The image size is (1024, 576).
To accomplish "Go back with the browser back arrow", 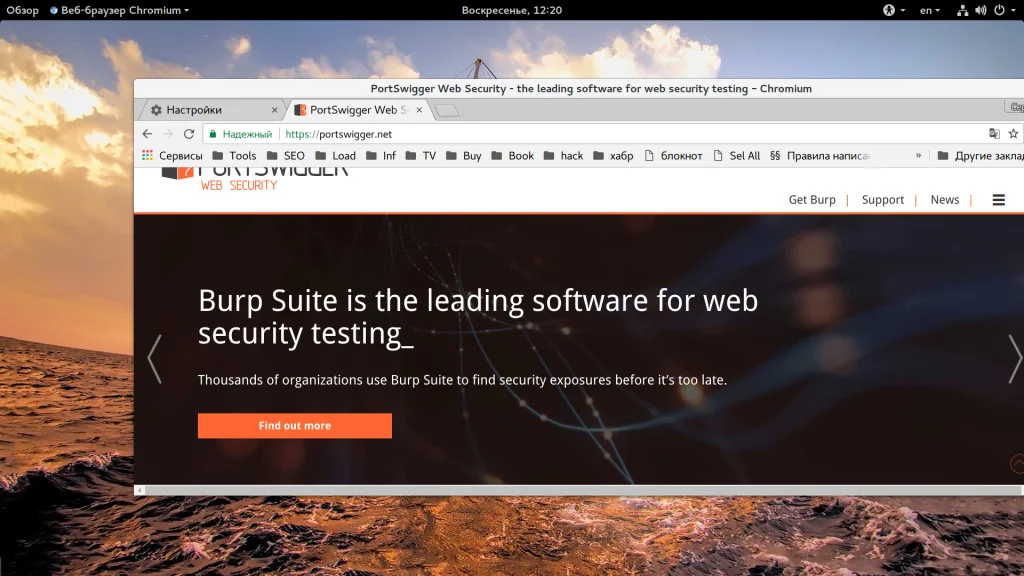I will (147, 134).
